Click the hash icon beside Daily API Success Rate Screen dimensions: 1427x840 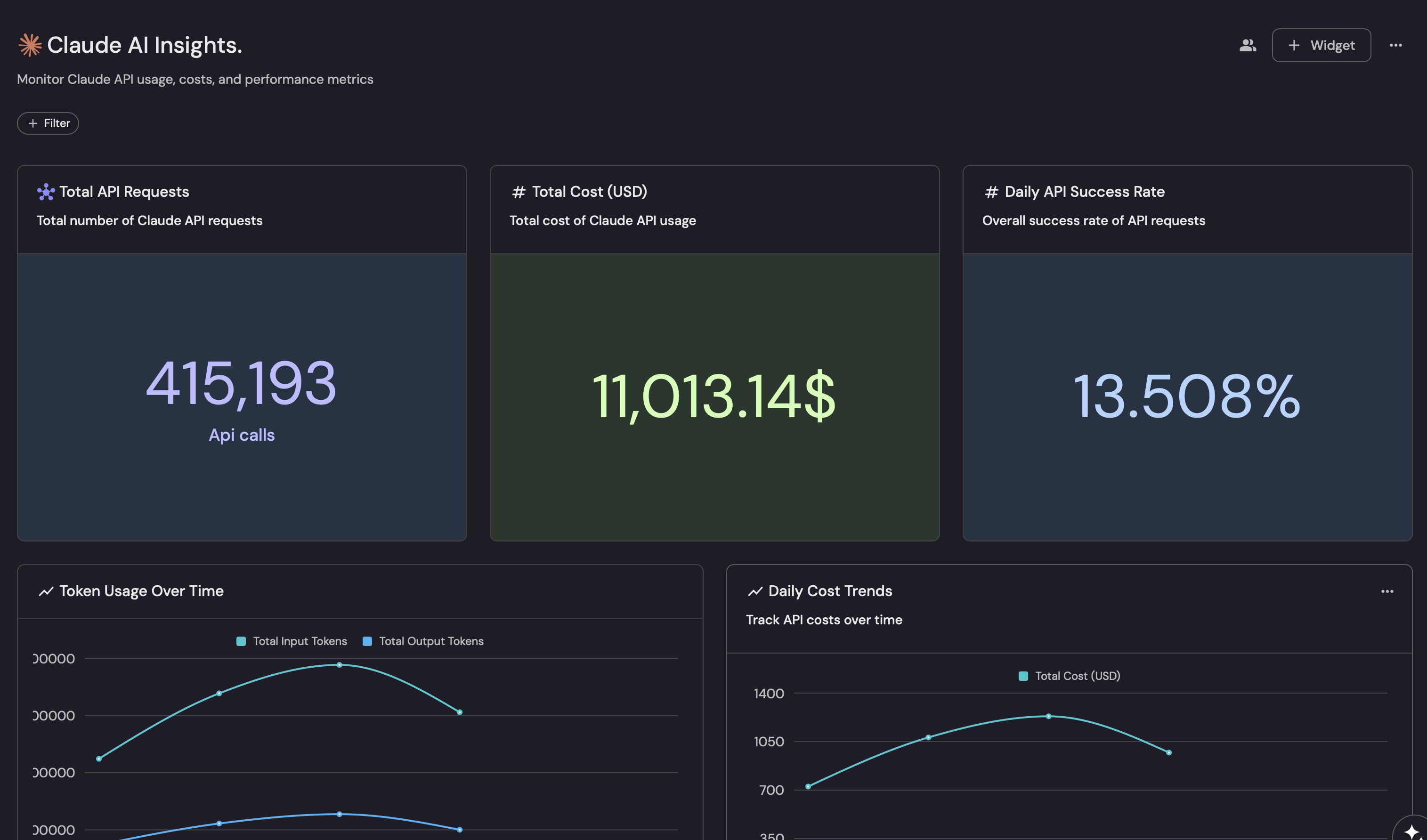tap(991, 193)
